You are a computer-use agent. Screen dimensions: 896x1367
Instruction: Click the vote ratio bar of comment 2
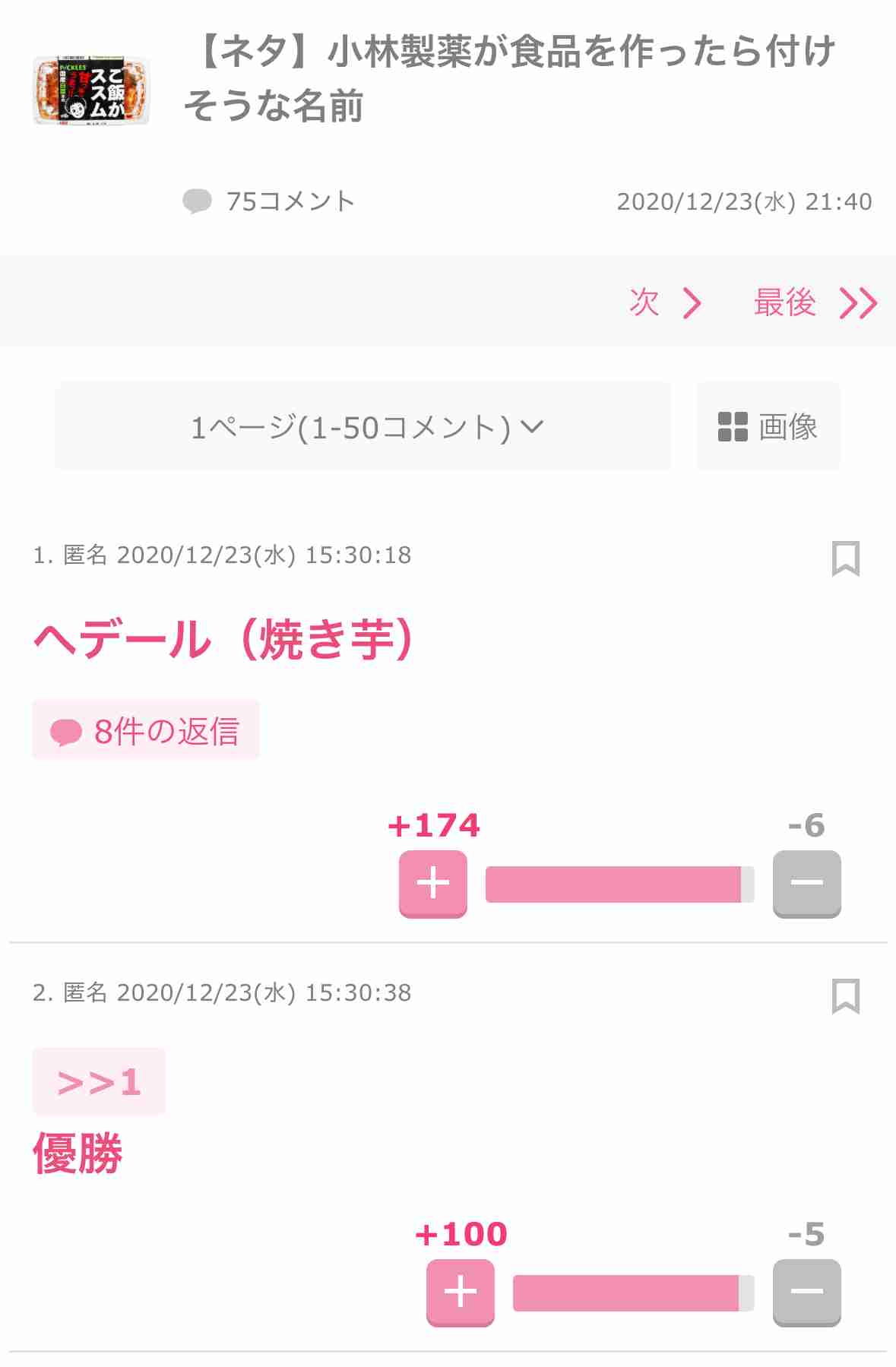(633, 1293)
